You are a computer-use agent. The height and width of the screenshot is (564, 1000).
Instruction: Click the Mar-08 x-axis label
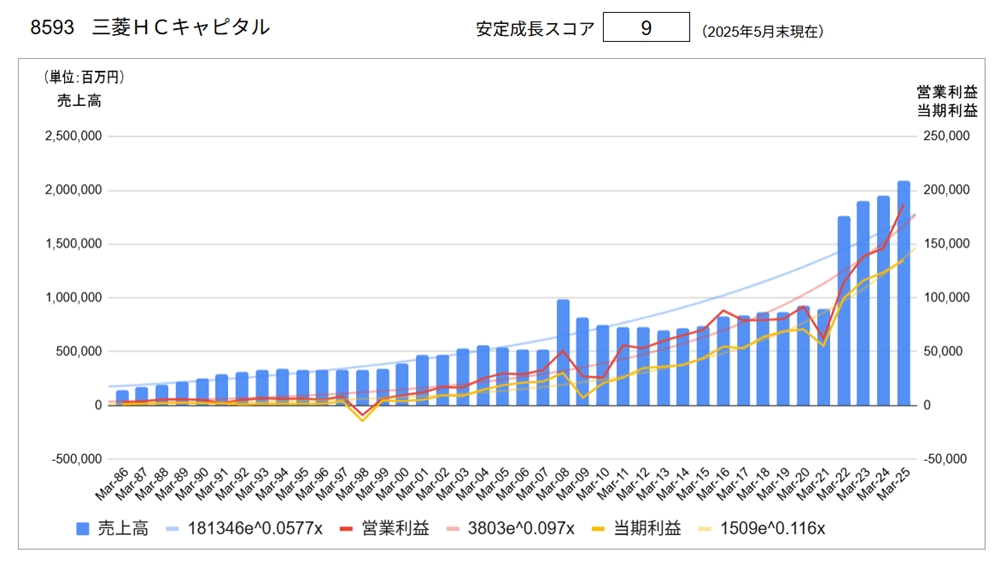[x=552, y=484]
